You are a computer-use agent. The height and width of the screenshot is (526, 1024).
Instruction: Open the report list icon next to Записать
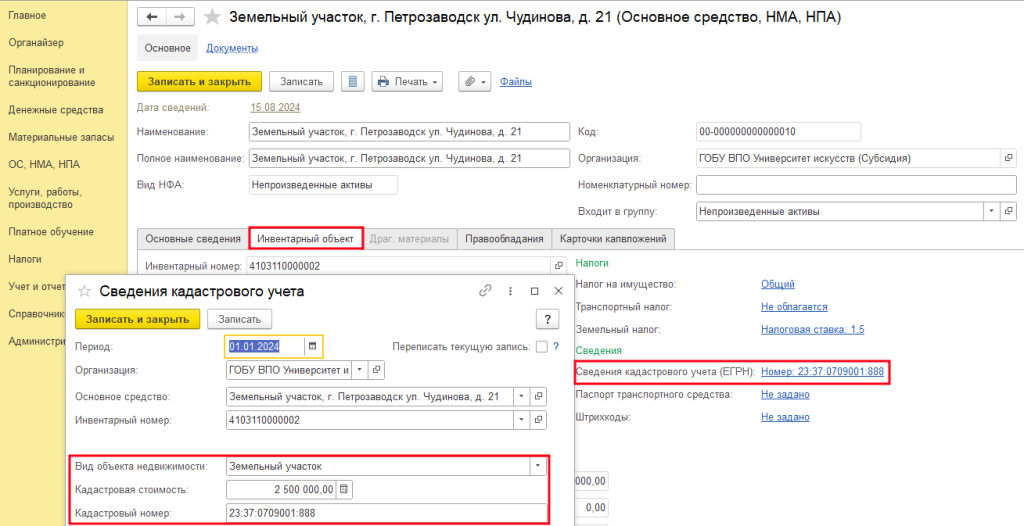click(353, 82)
